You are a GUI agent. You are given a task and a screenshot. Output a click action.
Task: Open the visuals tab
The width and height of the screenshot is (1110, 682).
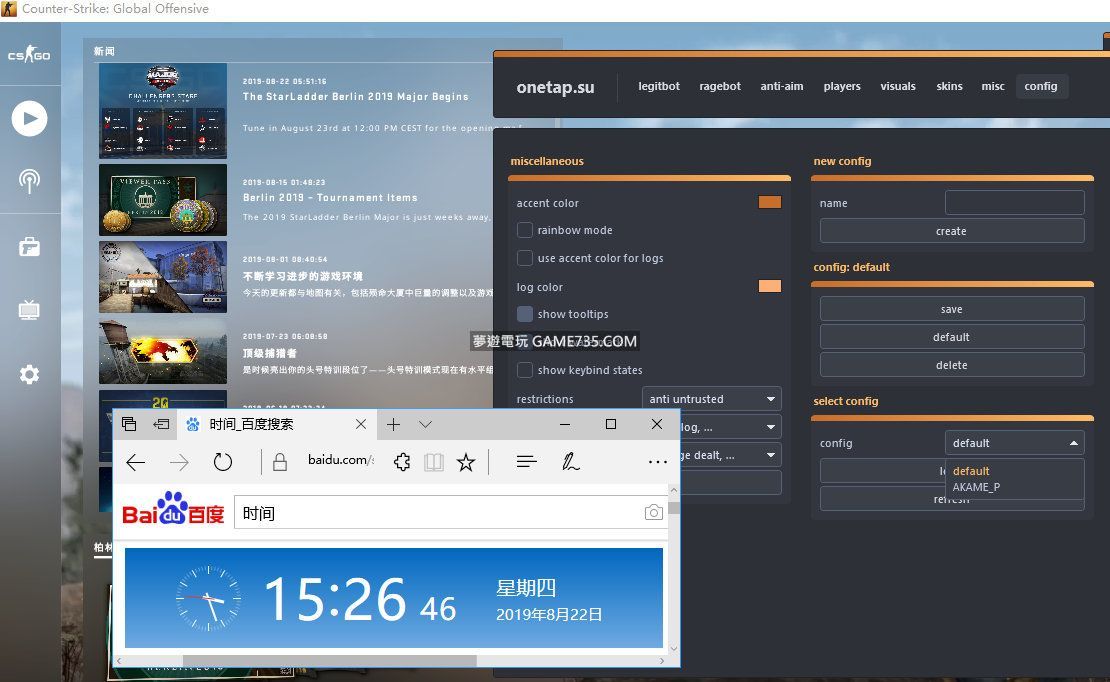click(x=897, y=86)
